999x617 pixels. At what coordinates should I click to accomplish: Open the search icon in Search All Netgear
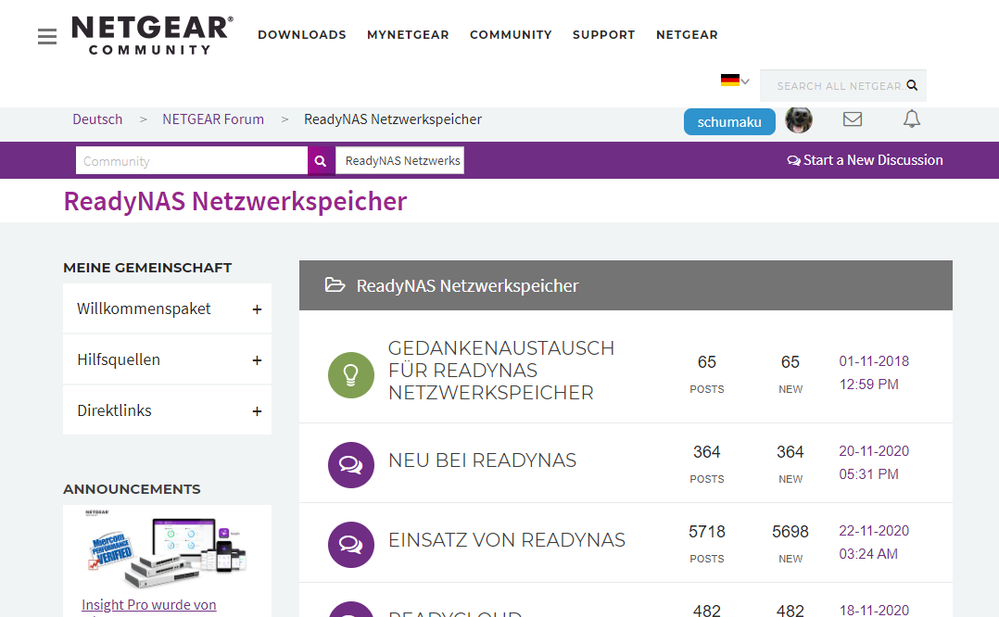coord(911,85)
